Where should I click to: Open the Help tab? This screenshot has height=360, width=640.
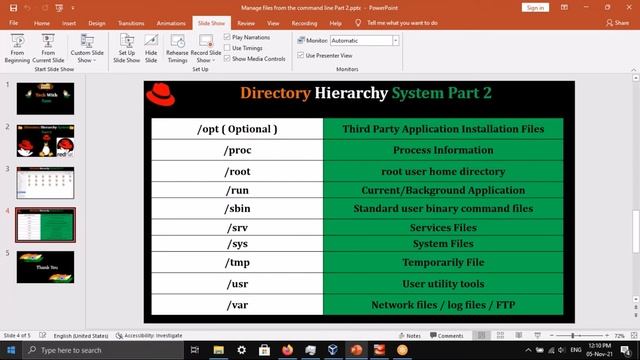[336, 23]
